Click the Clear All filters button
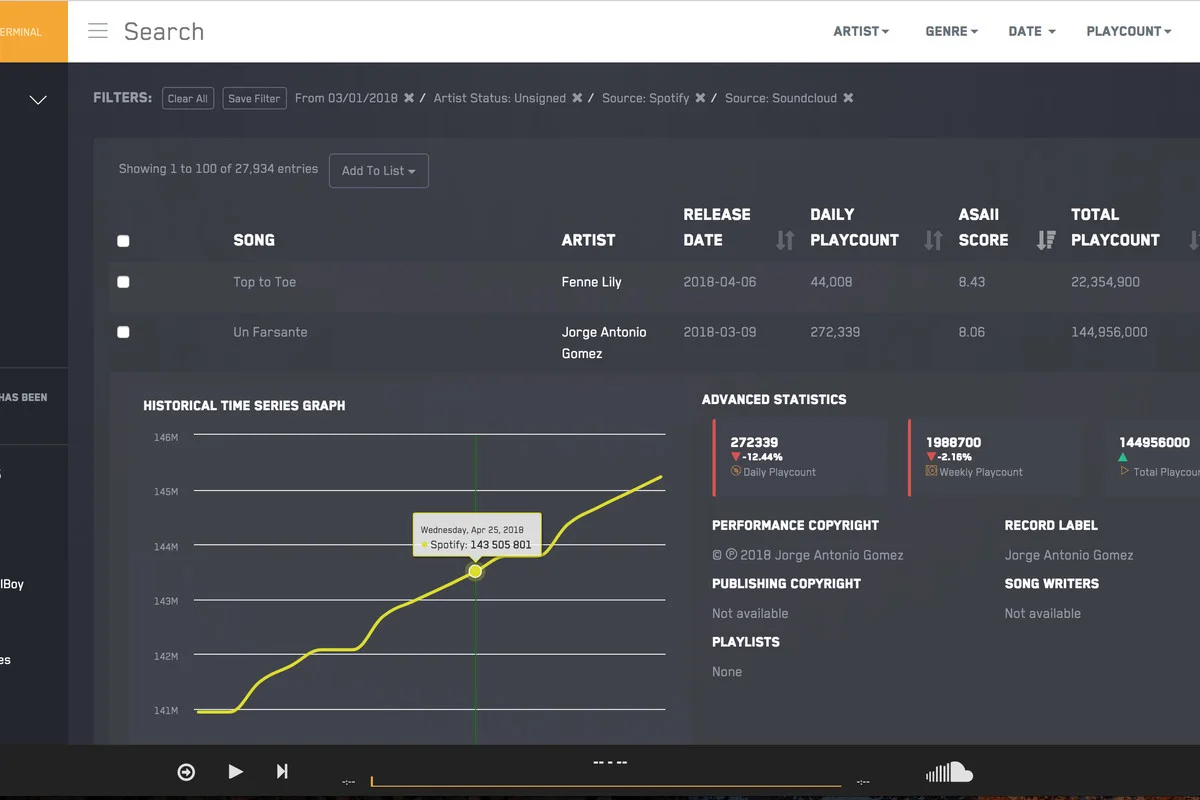Image resolution: width=1200 pixels, height=800 pixels. coord(188,98)
